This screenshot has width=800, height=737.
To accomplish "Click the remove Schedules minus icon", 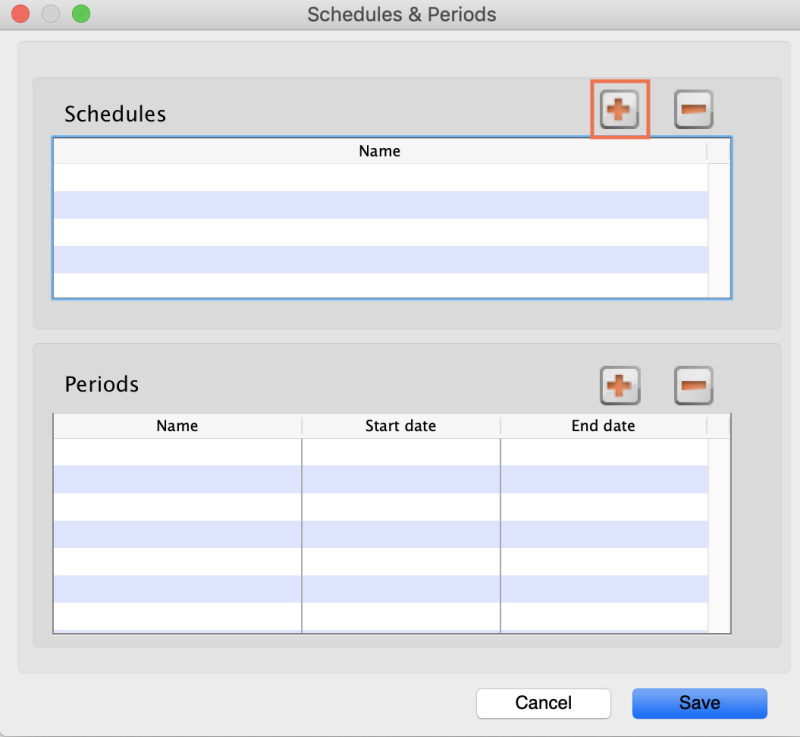I will [x=693, y=110].
